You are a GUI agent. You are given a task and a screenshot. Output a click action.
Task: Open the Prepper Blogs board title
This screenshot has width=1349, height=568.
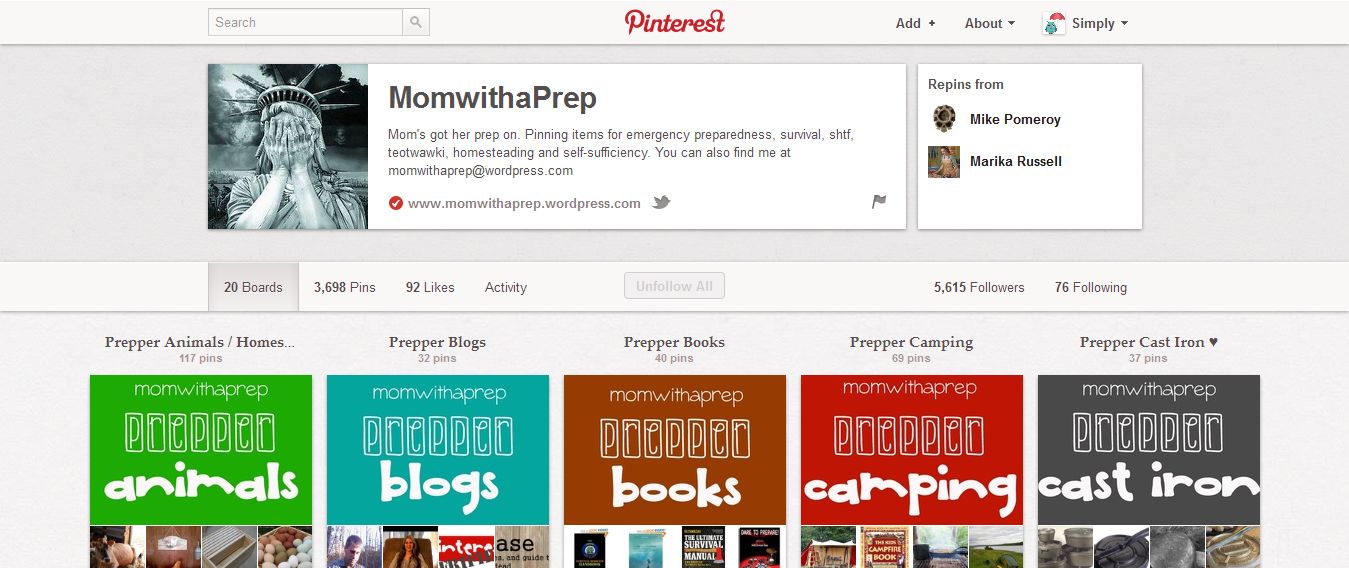point(437,342)
